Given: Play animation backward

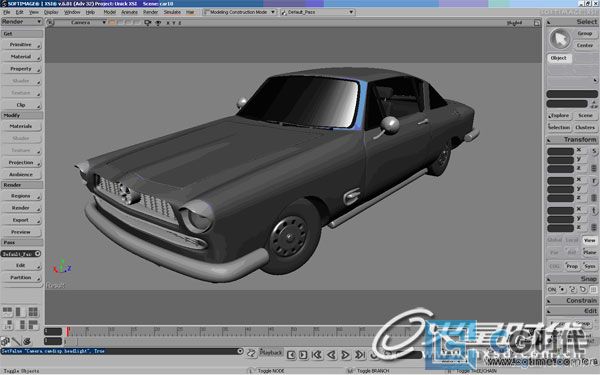Looking at the screenshot, I should (331, 355).
